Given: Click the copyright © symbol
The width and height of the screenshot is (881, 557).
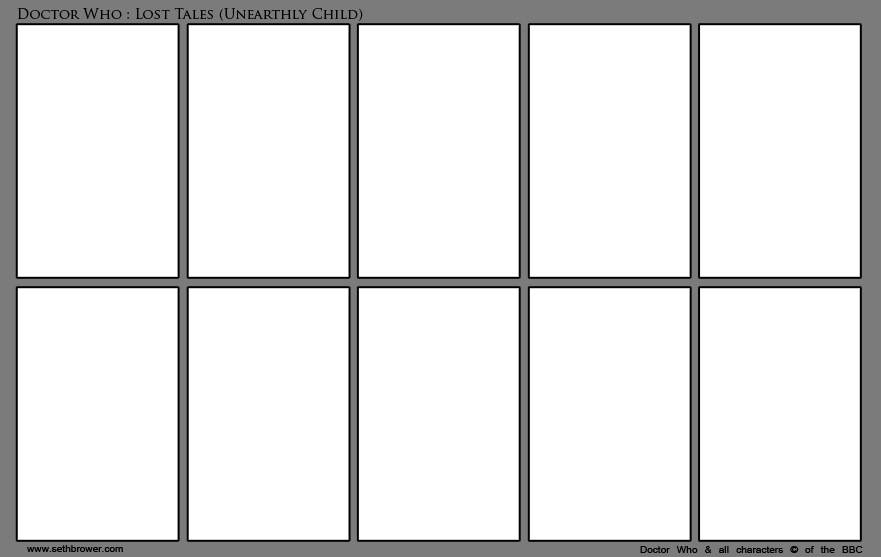Looking at the screenshot, I should pyautogui.click(x=793, y=549).
